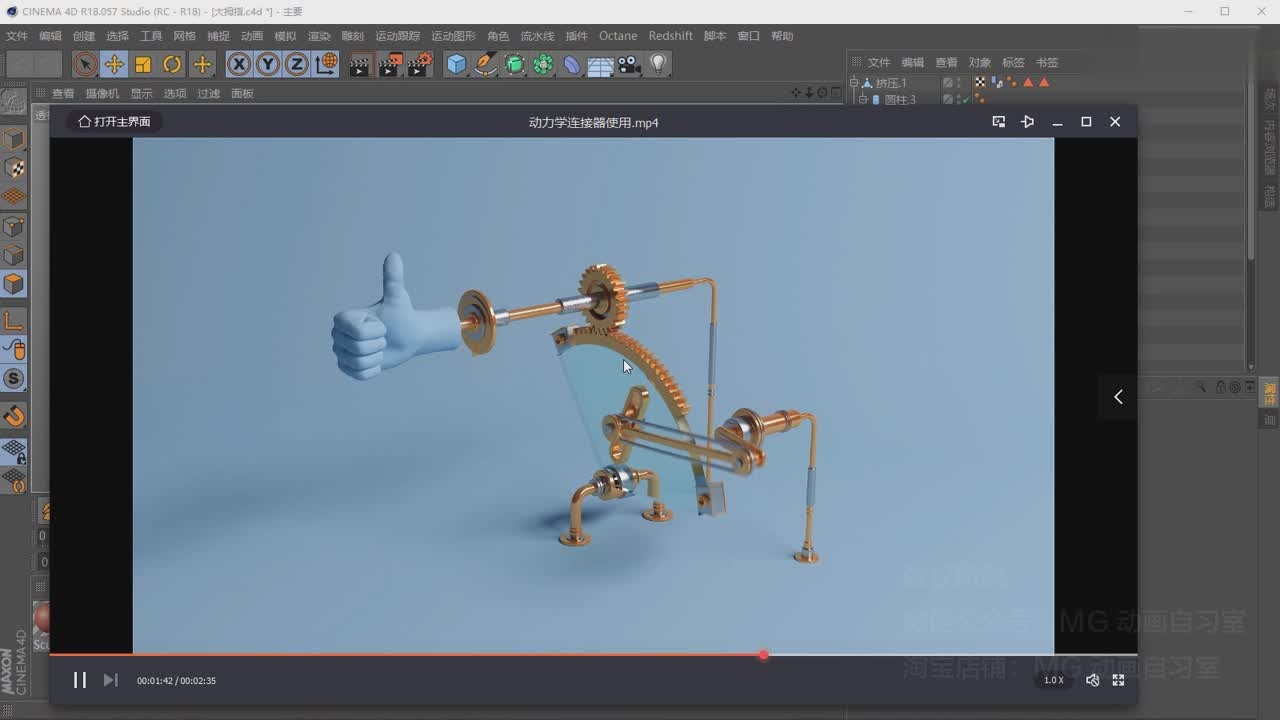Open the spline pen tool
Screen dimensions: 1280x720
486,65
